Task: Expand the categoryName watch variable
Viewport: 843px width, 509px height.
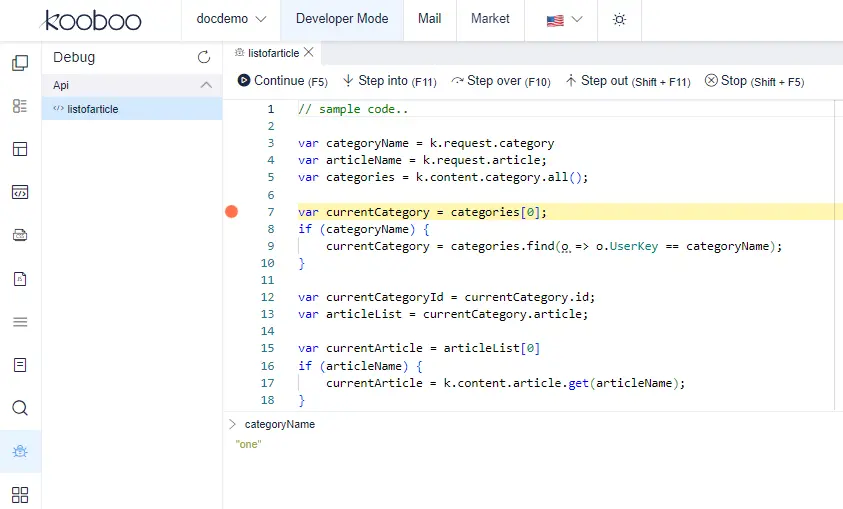Action: [233, 424]
